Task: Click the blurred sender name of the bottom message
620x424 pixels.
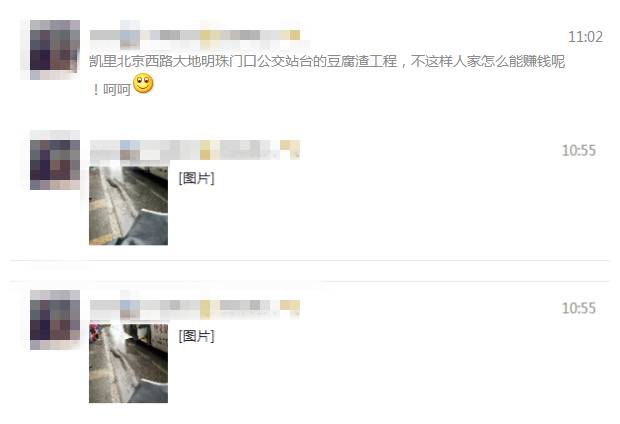Action: tap(195, 308)
